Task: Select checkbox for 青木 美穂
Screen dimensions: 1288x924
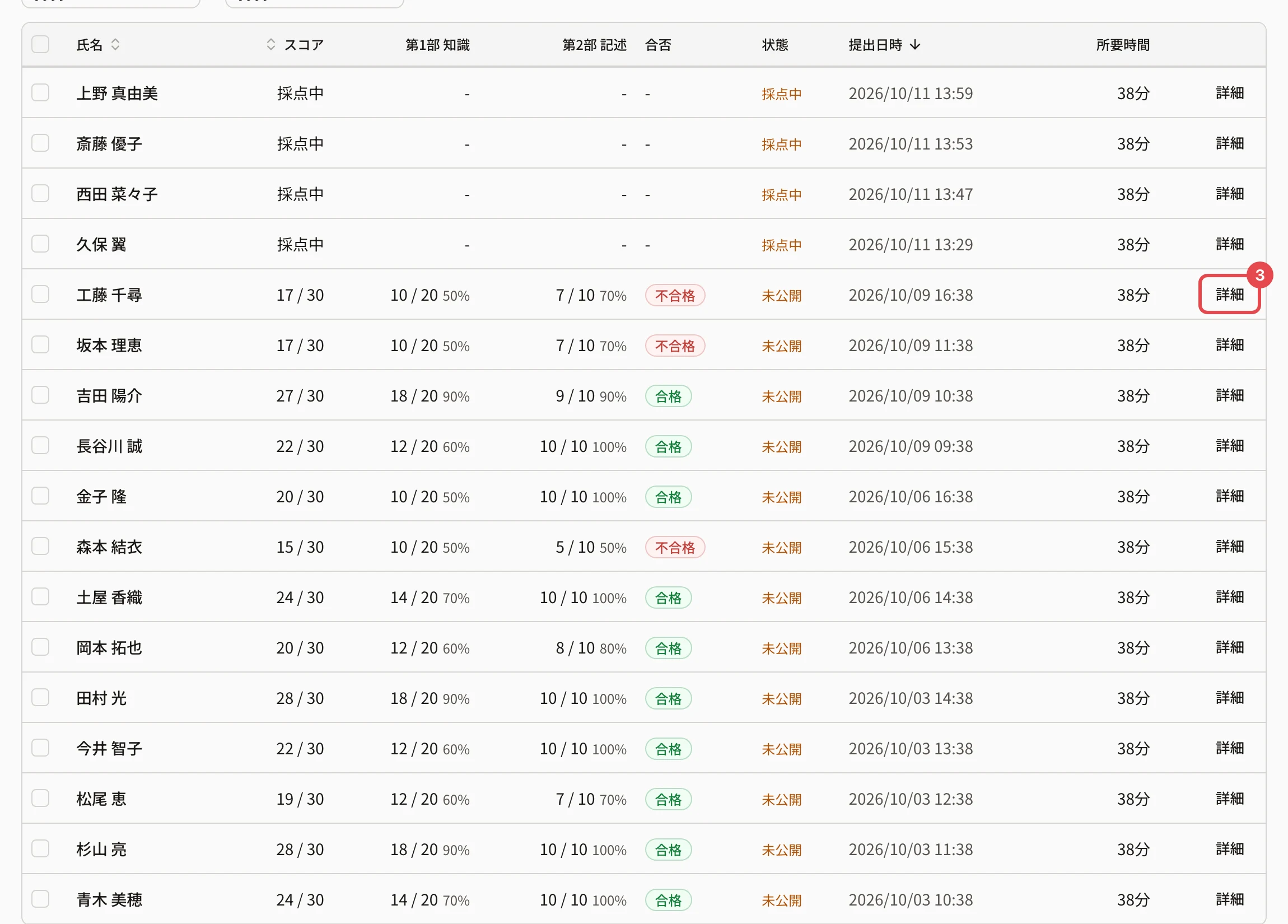Action: point(40,899)
